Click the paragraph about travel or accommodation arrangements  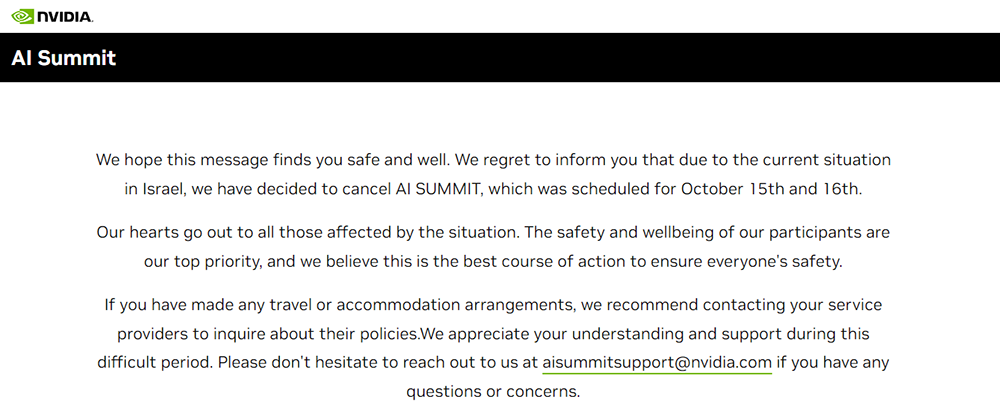[493, 333]
